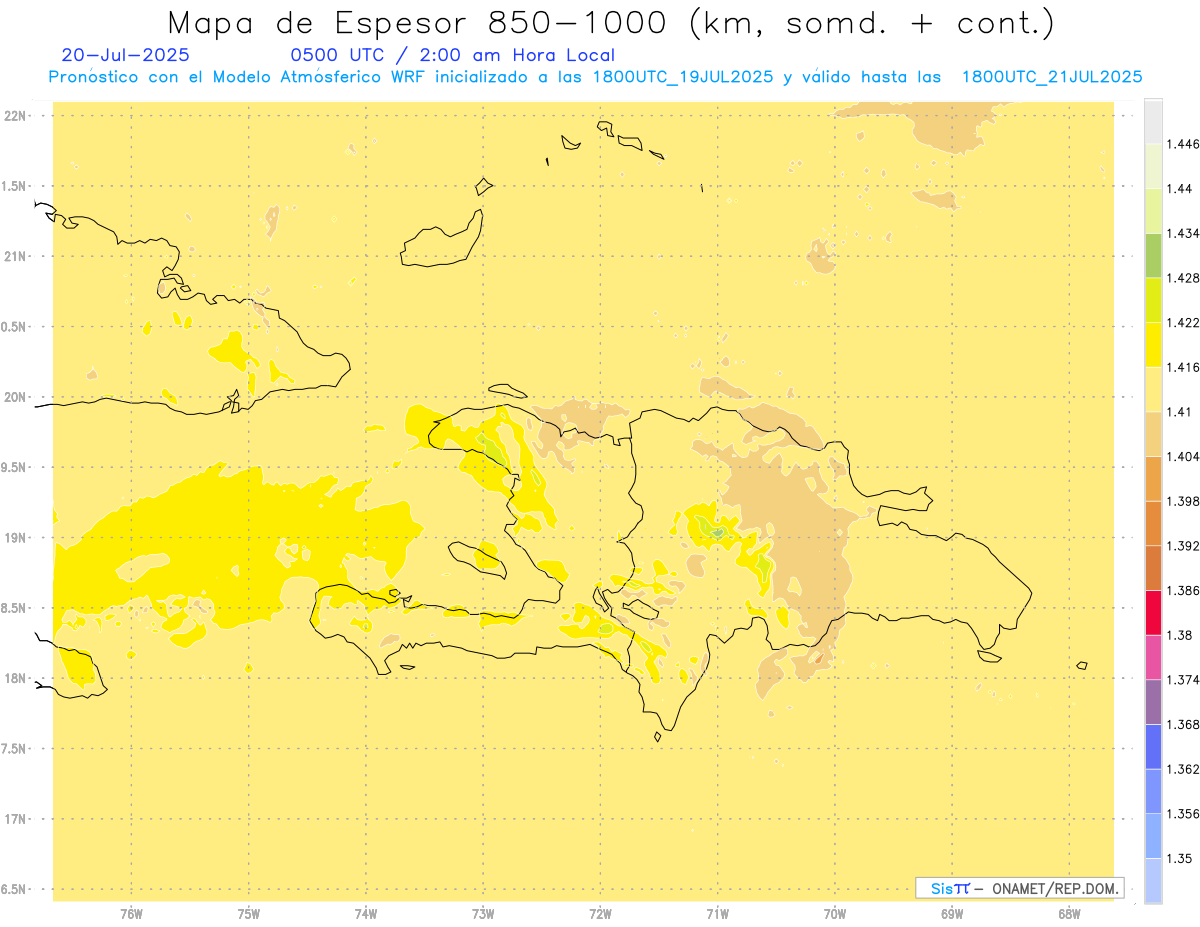Click the Sistt ONAMET/REP.DOM. logo box

coord(1019,888)
